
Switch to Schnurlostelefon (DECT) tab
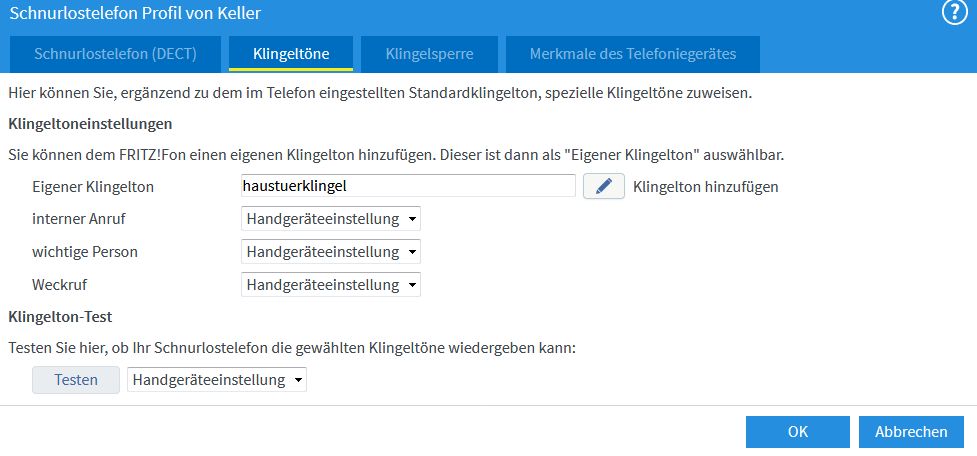point(115,54)
